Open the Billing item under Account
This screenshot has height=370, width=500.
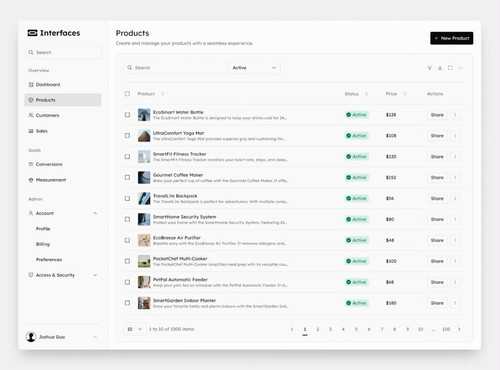point(43,244)
